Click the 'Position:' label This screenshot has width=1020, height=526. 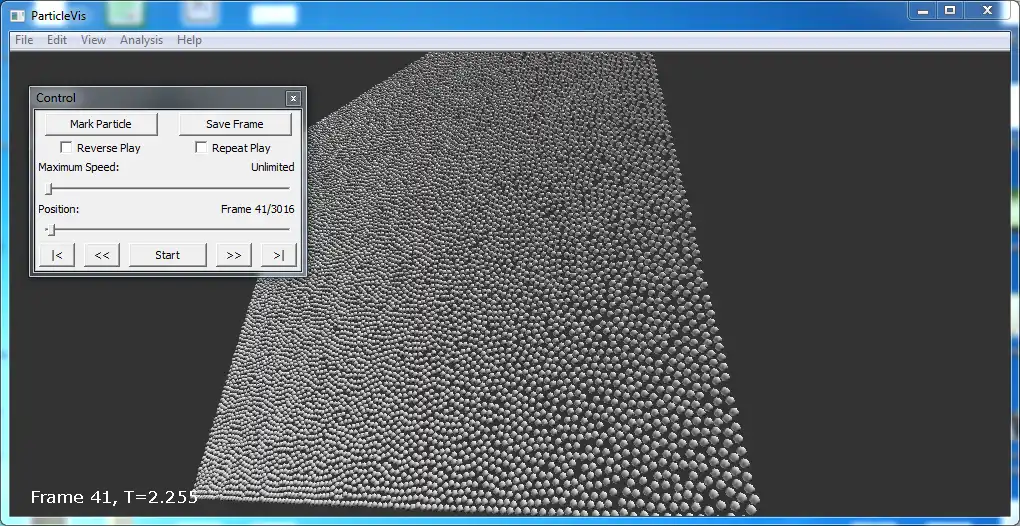[x=59, y=209]
